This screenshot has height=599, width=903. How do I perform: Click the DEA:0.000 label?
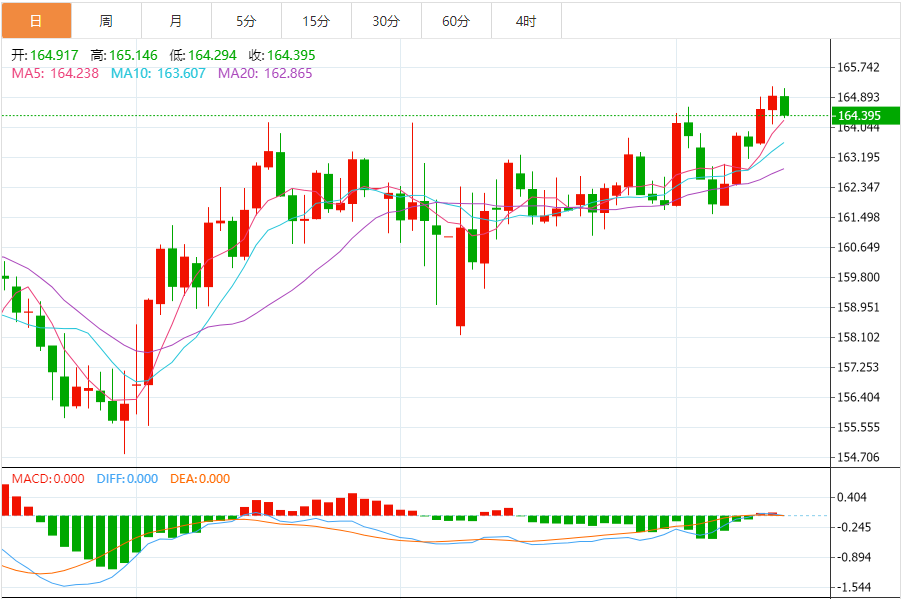point(200,479)
